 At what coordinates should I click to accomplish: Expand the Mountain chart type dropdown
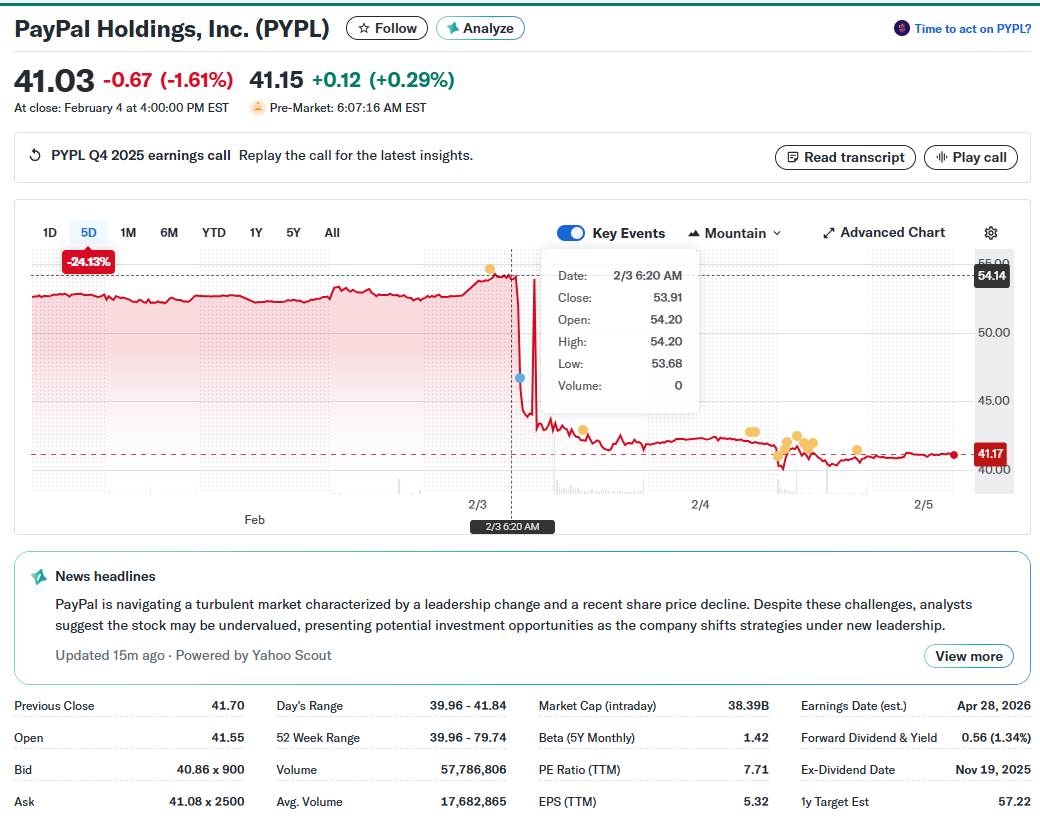735,233
